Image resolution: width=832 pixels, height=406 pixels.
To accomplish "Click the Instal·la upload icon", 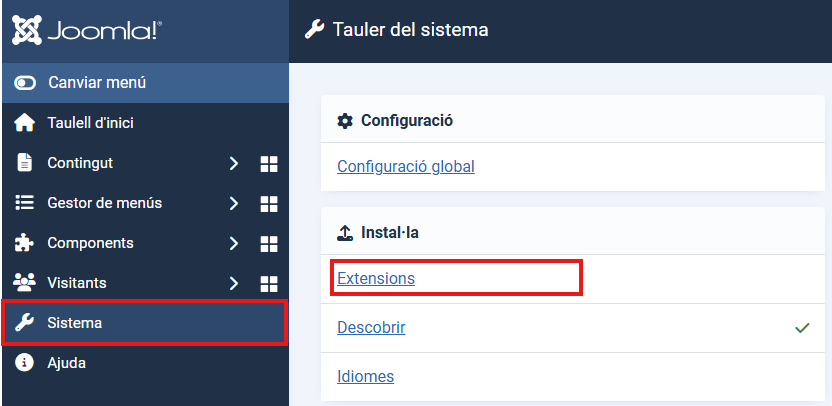I will click(x=345, y=233).
